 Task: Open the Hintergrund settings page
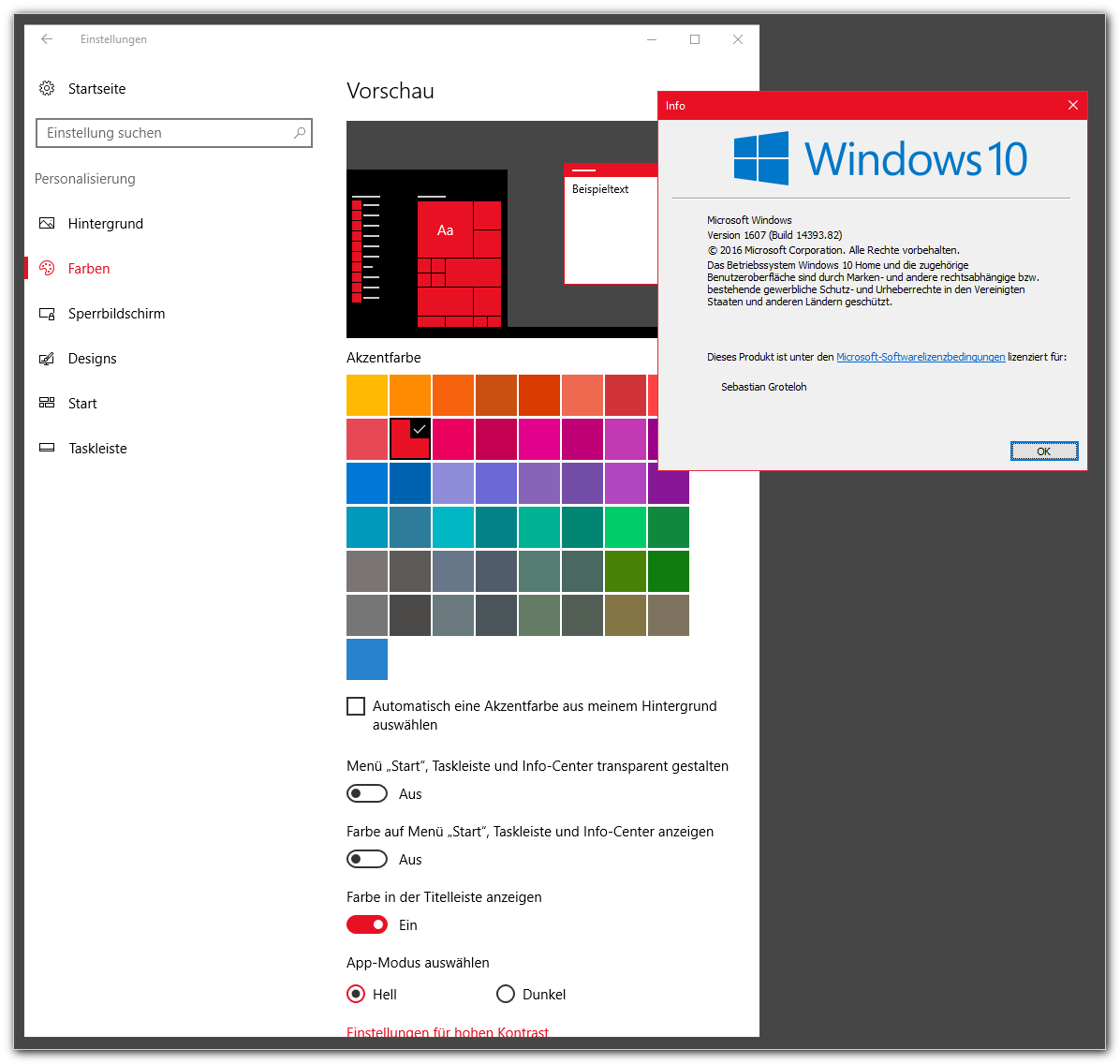106,224
